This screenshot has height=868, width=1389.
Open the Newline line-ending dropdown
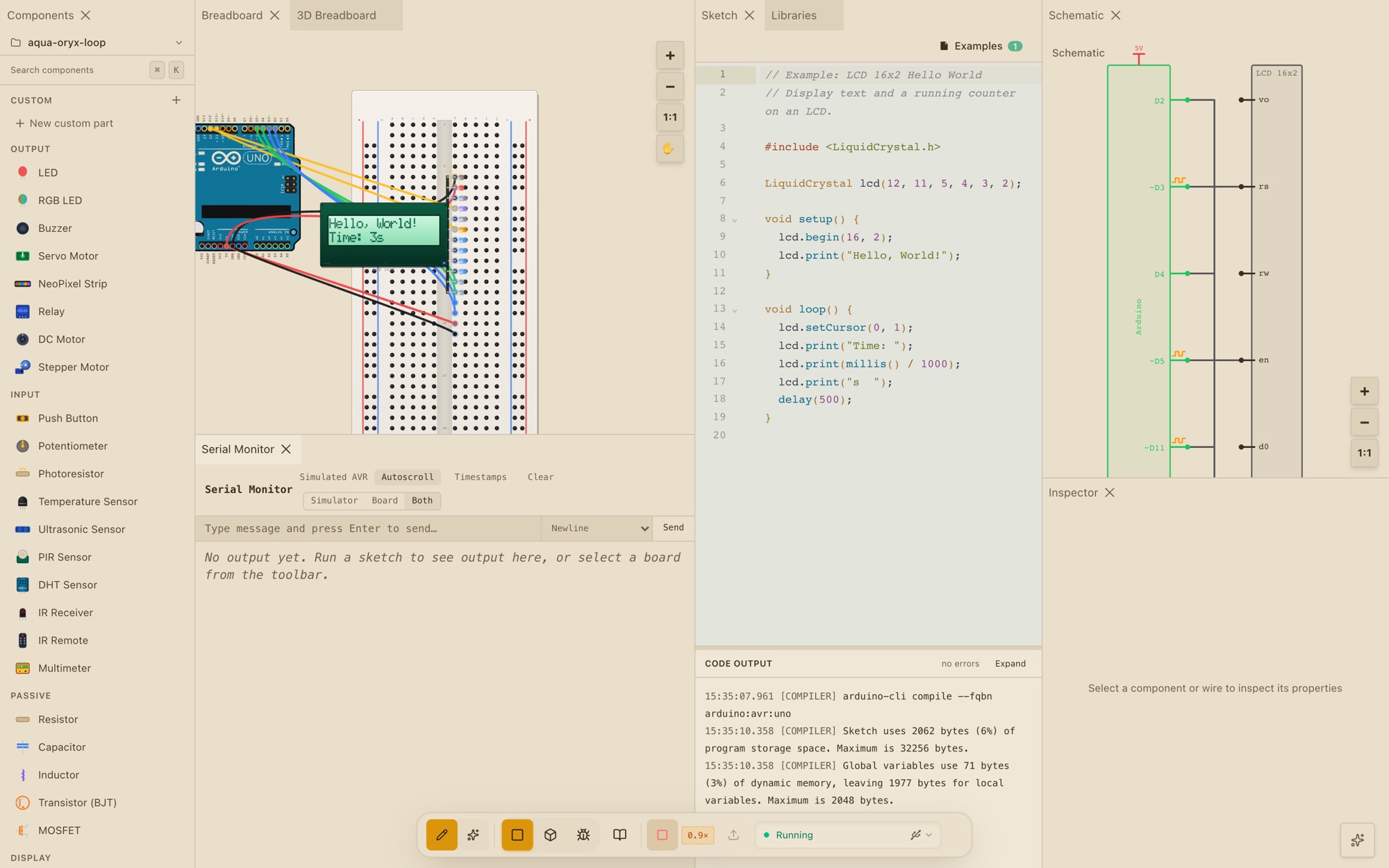[597, 528]
